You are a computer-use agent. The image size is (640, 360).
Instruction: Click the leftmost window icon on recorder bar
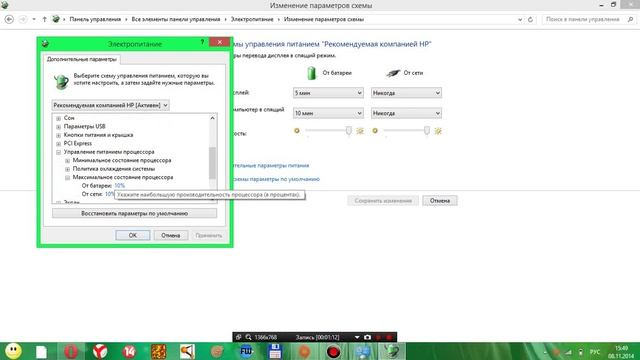[238, 337]
